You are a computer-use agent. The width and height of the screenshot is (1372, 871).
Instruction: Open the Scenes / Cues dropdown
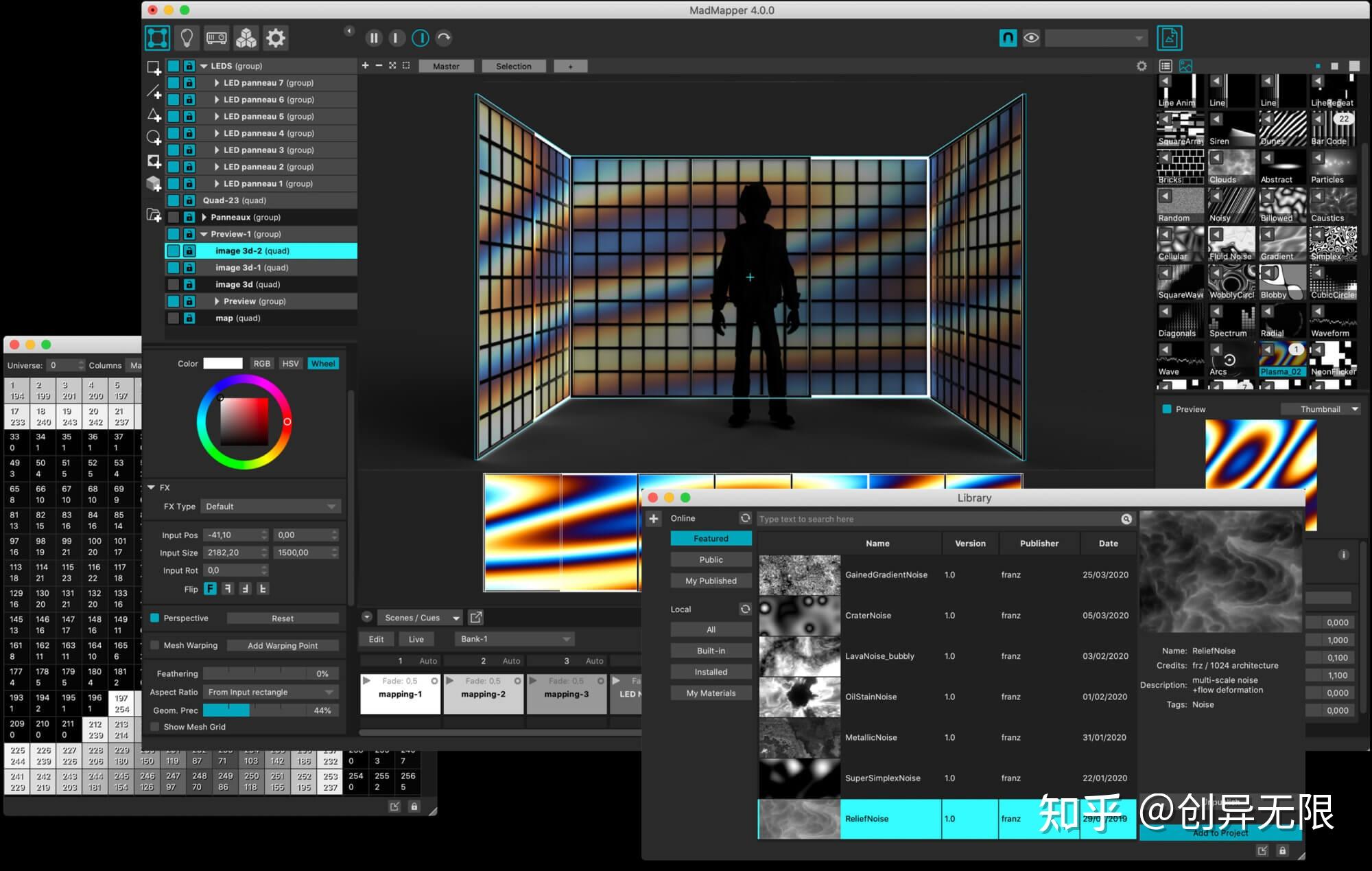[420, 618]
